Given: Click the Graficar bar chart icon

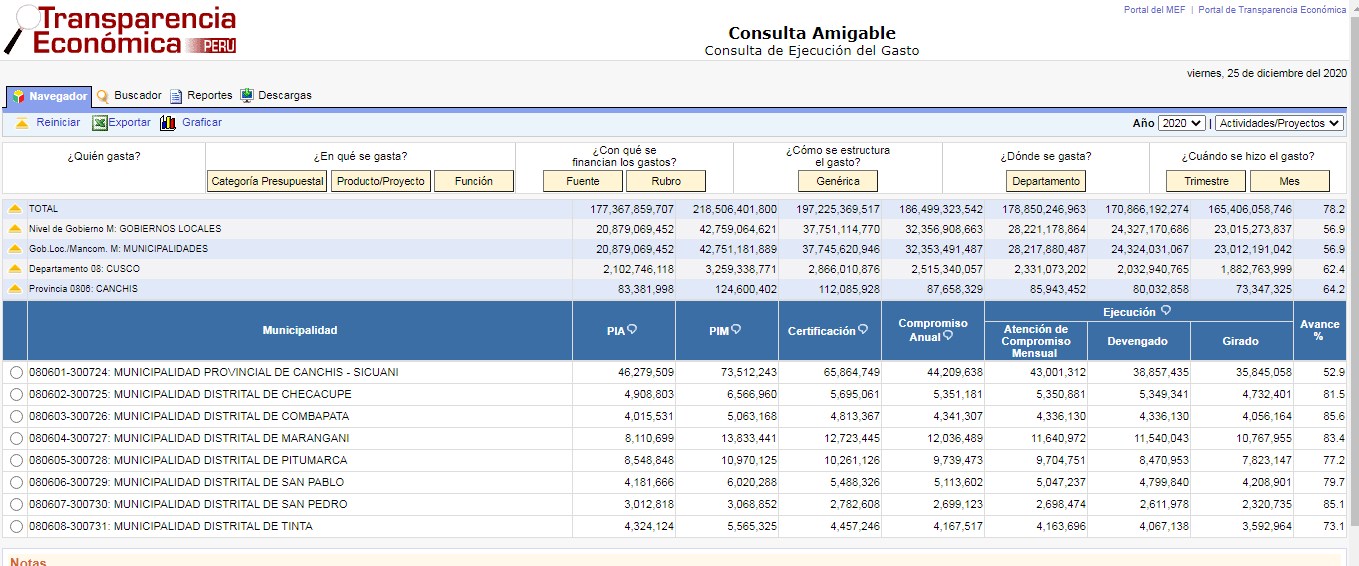Looking at the screenshot, I should tap(168, 123).
